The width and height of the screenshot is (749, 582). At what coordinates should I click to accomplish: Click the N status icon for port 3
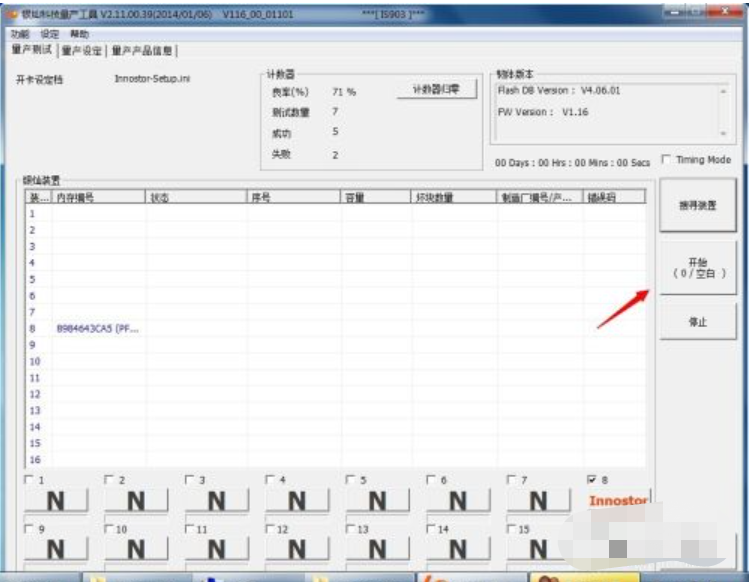click(217, 501)
